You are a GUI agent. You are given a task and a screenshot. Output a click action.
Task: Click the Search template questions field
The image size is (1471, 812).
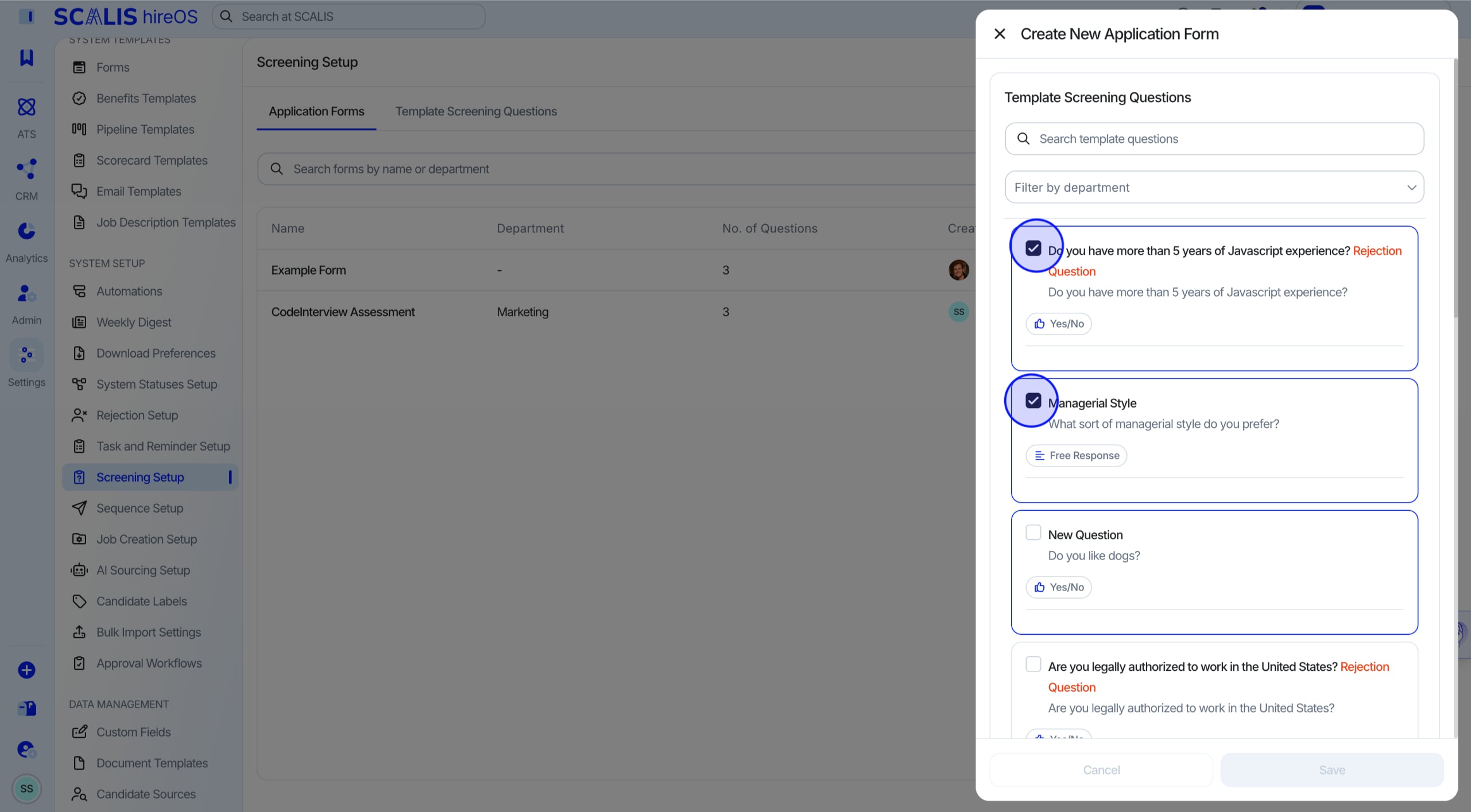click(1214, 139)
